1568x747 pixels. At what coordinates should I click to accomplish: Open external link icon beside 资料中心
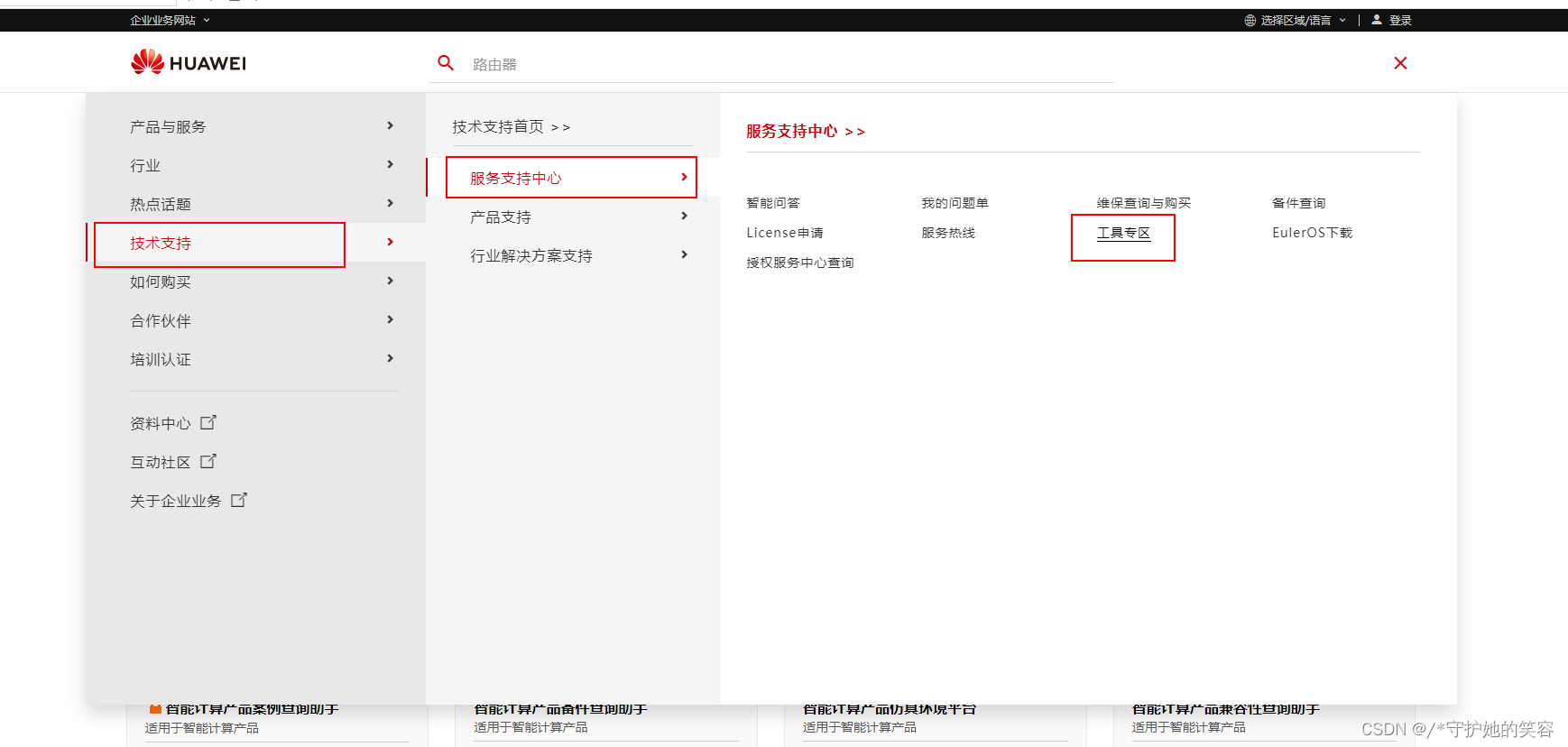click(208, 422)
